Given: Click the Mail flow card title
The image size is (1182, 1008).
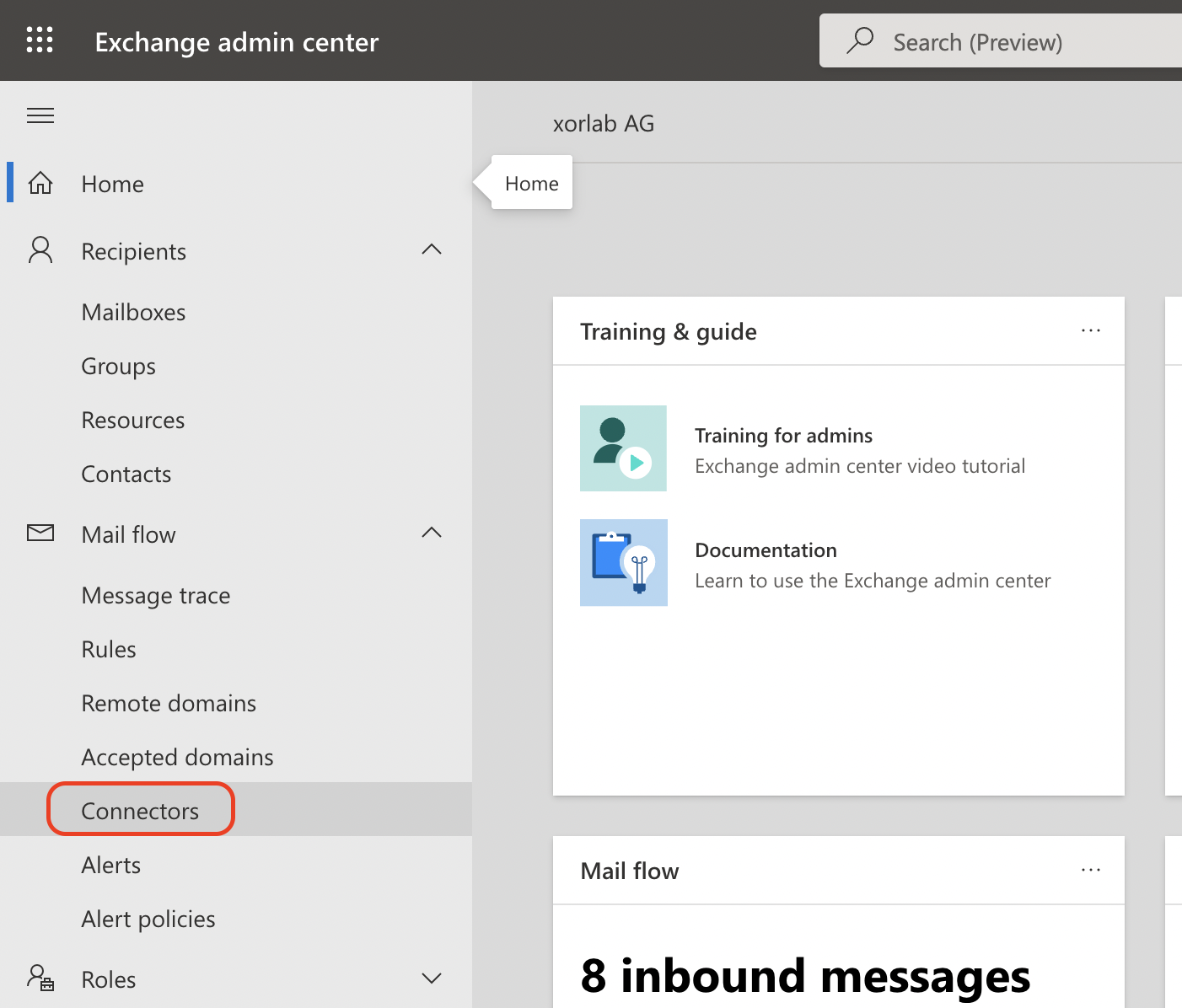Looking at the screenshot, I should coord(630,871).
